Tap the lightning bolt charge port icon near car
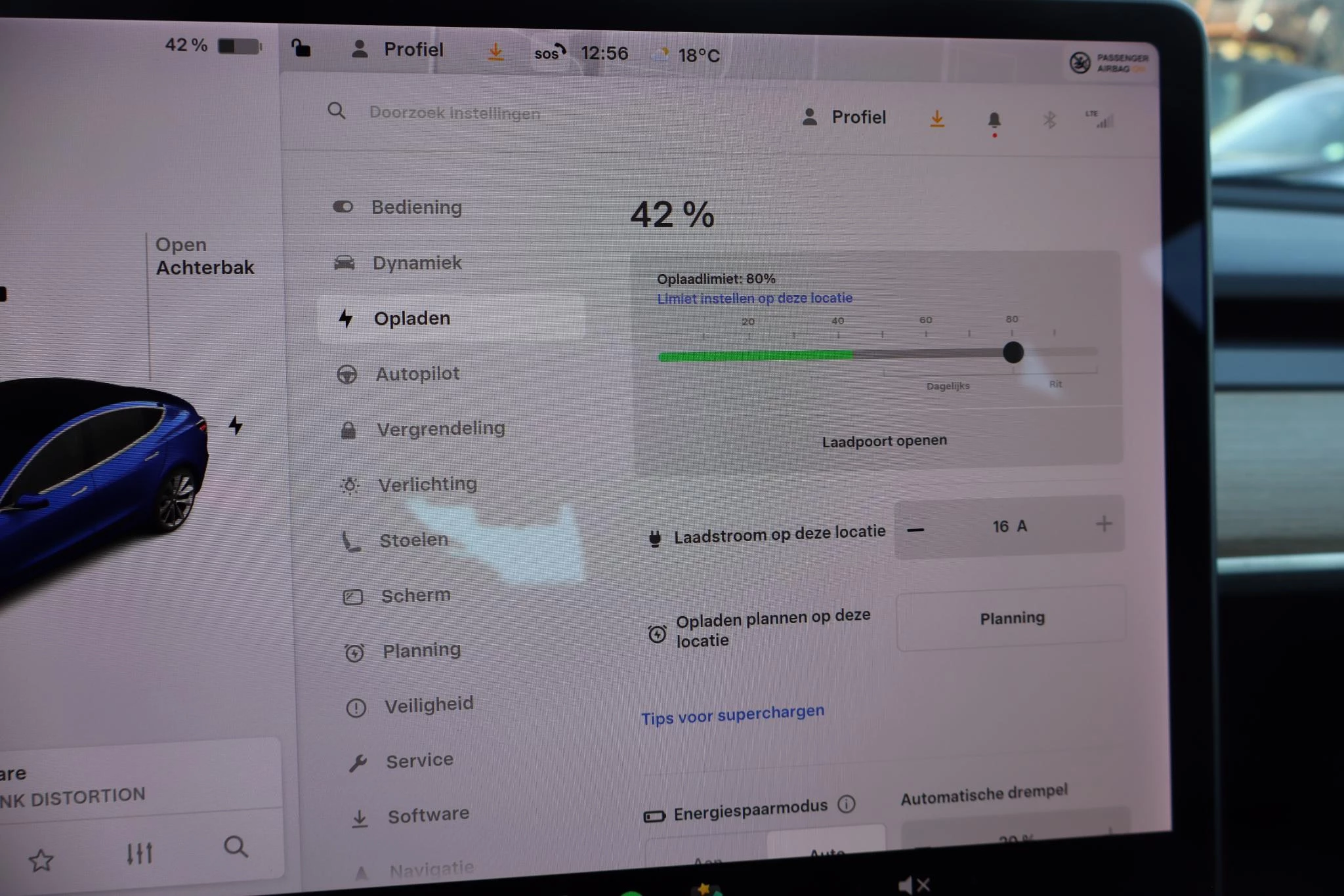 coord(236,426)
